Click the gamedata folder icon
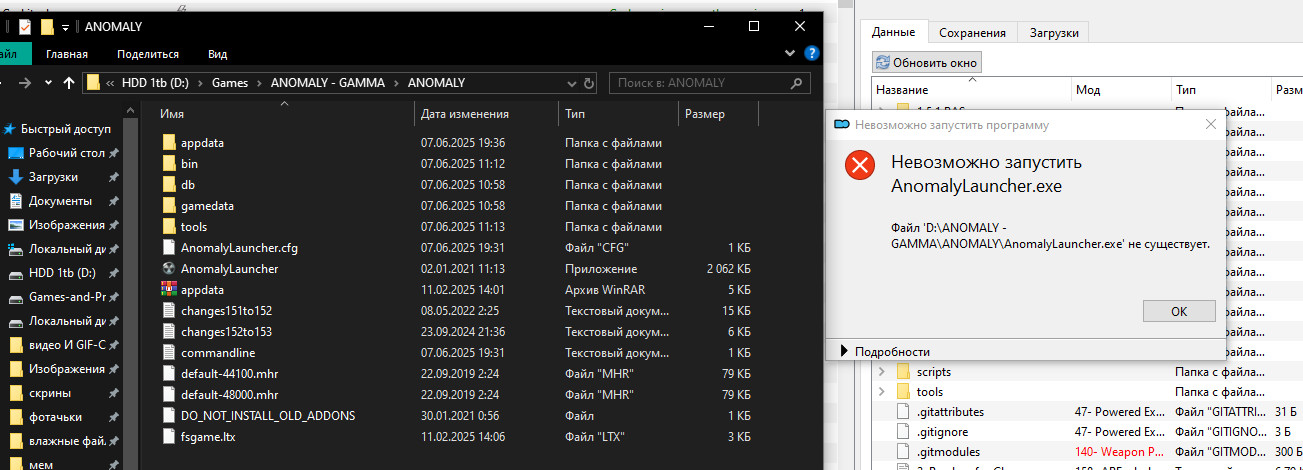 (168, 206)
